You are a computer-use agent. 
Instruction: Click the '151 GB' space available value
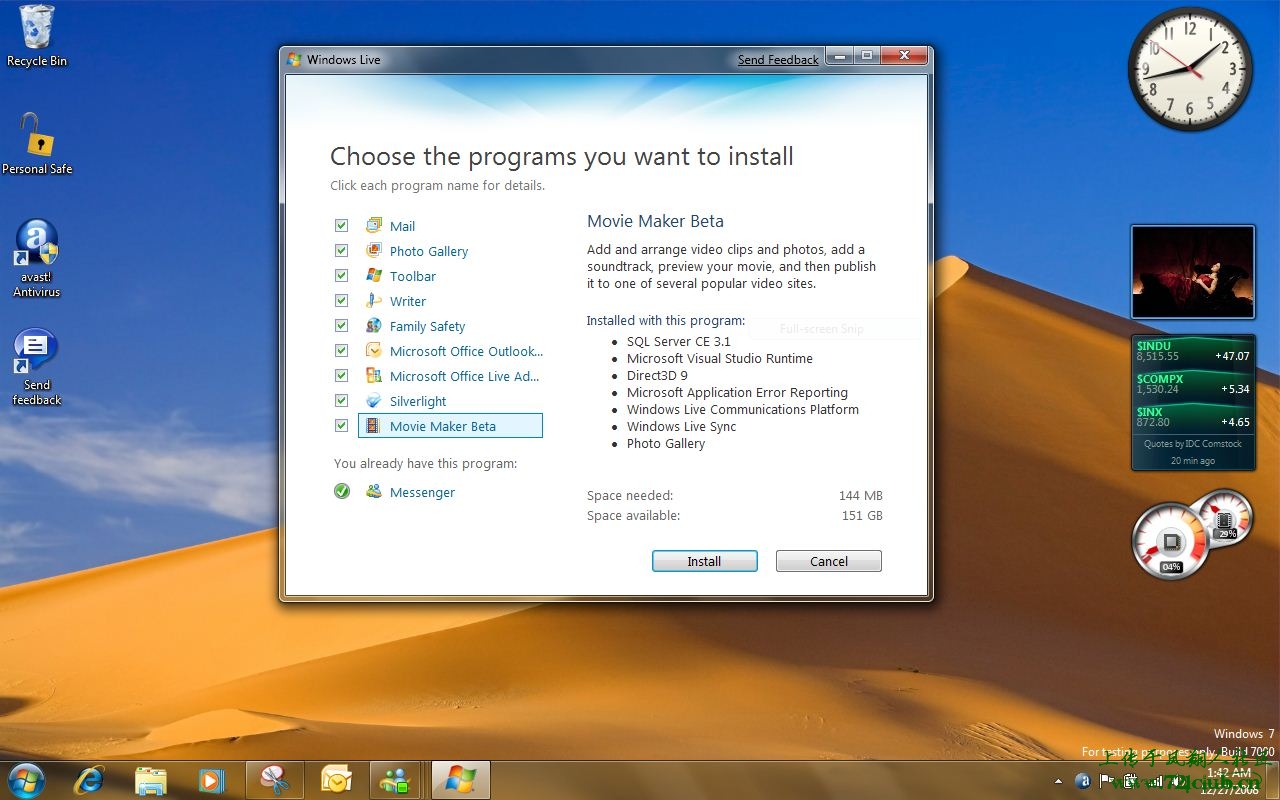862,515
